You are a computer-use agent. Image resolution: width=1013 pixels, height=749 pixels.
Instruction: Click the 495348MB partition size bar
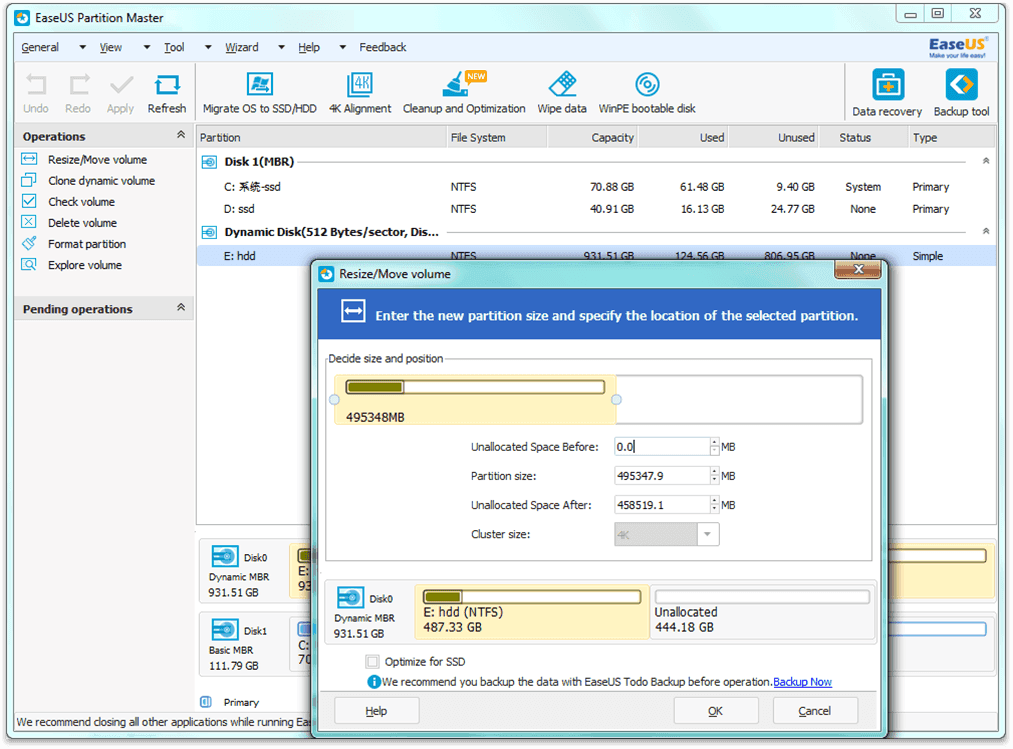tap(475, 400)
